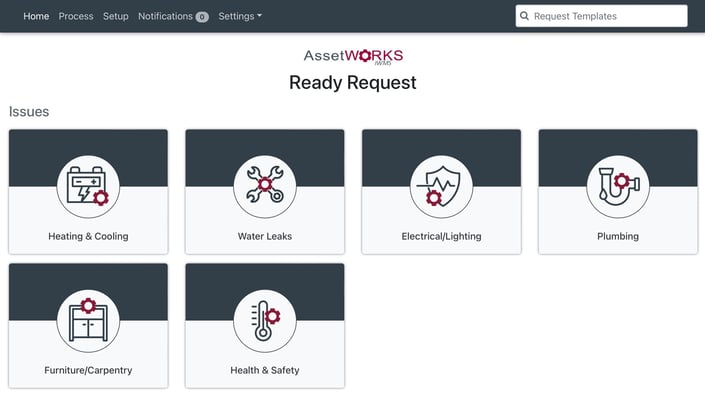The height and width of the screenshot is (400, 705).
Task: Click the notifications count badge
Action: pos(202,17)
